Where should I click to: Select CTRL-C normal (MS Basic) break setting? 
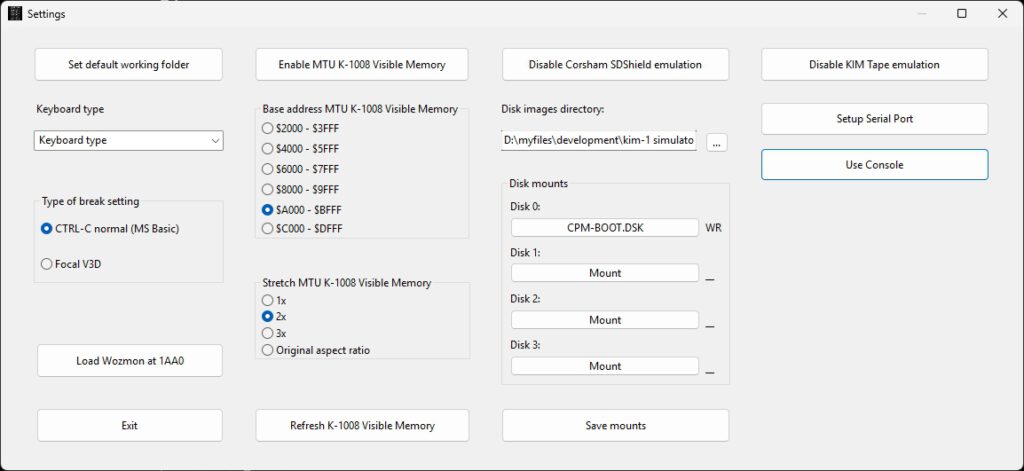tap(47, 229)
